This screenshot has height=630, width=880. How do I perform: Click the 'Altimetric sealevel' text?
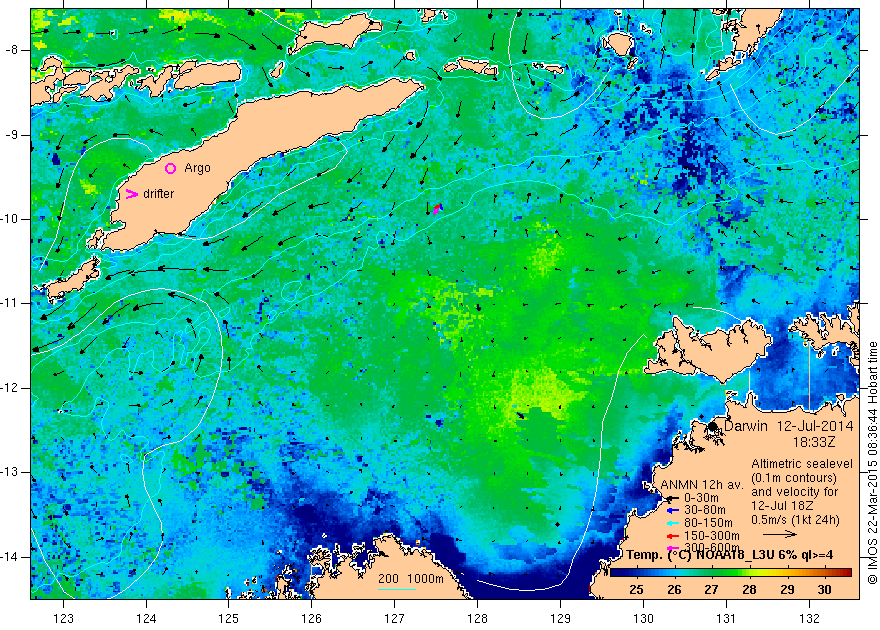pos(802,464)
